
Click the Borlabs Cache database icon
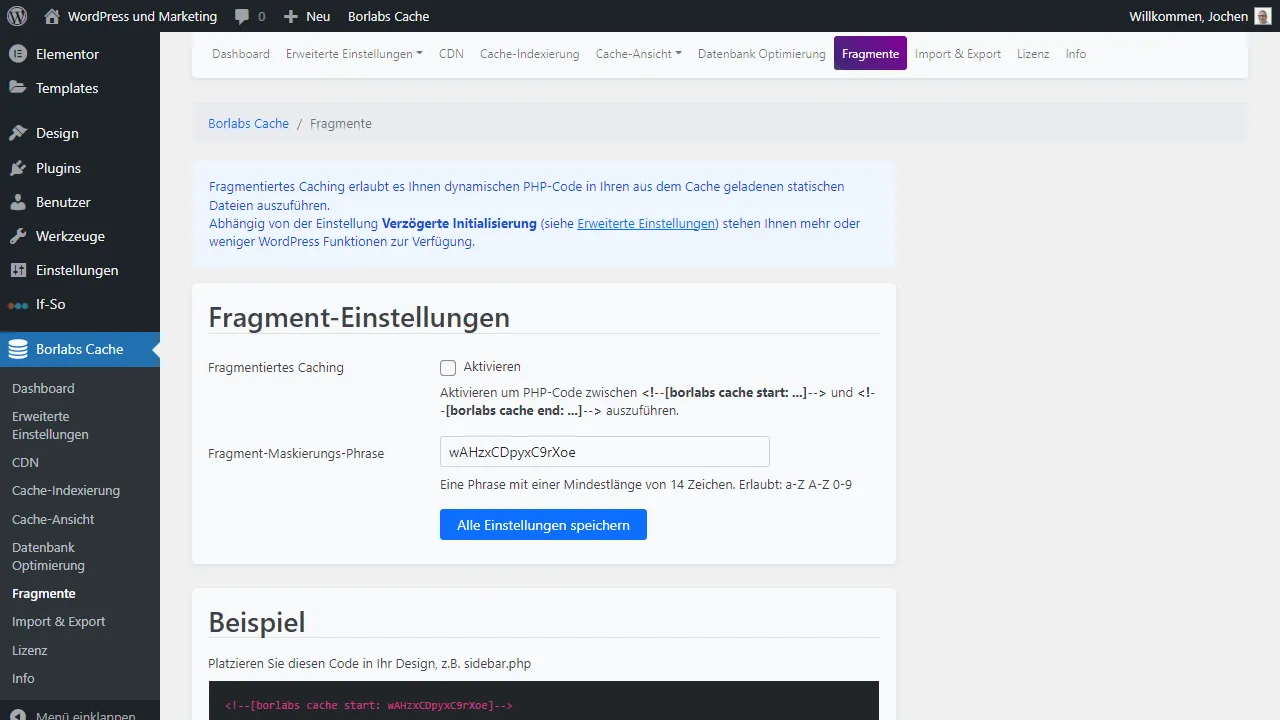(x=17, y=349)
